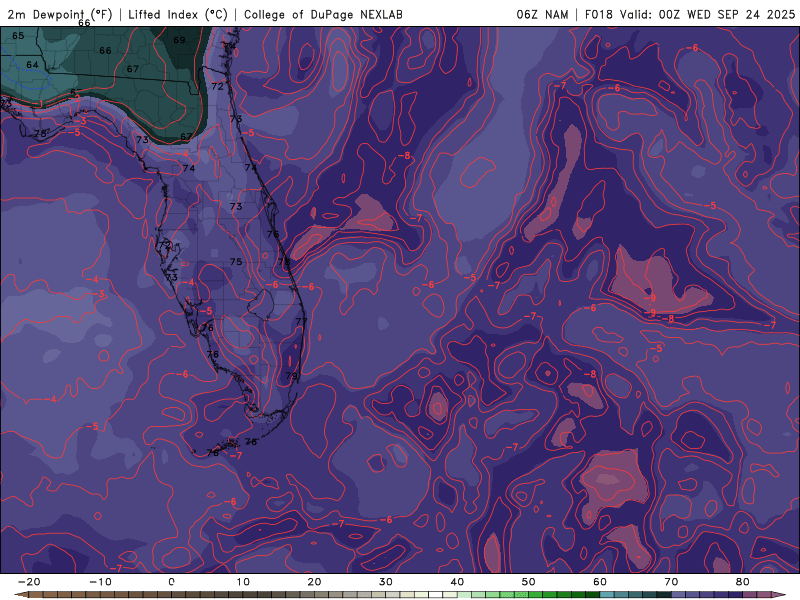Click the 30 label on the color scale

386,582
